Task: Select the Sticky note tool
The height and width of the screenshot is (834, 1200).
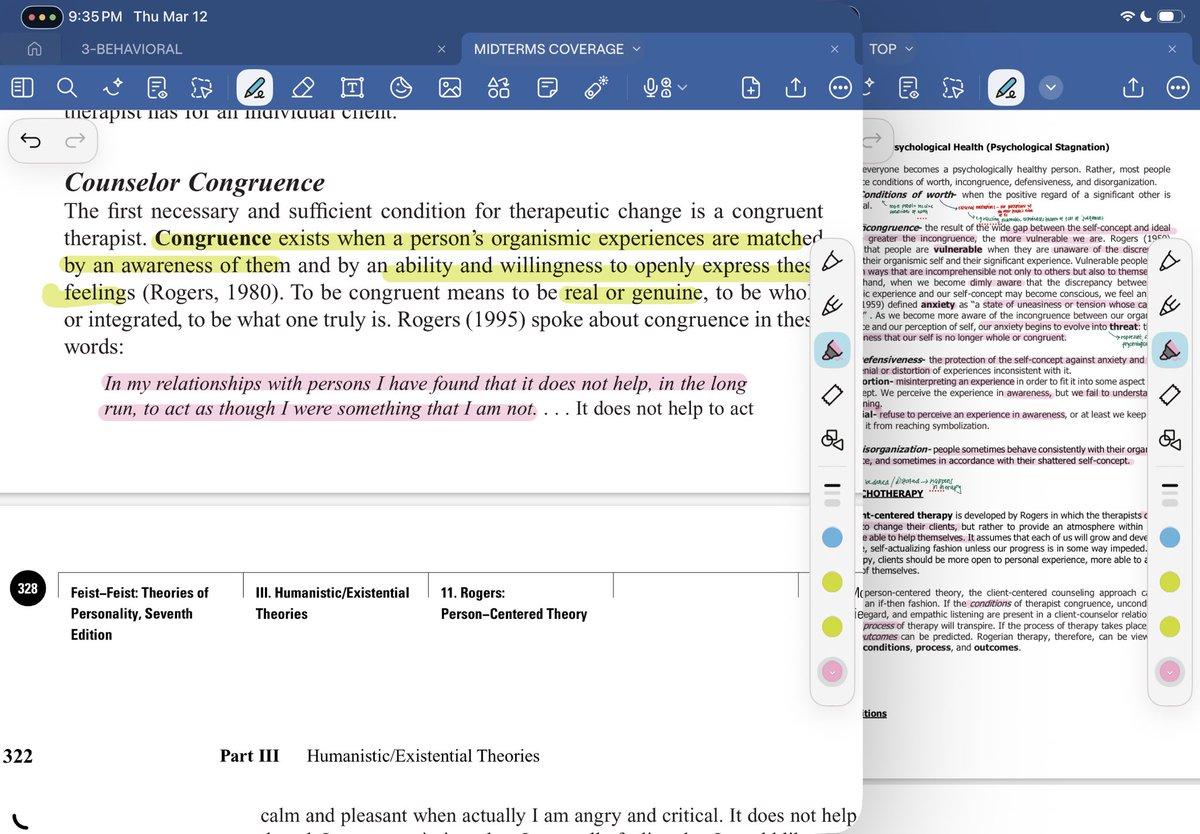Action: (x=547, y=88)
